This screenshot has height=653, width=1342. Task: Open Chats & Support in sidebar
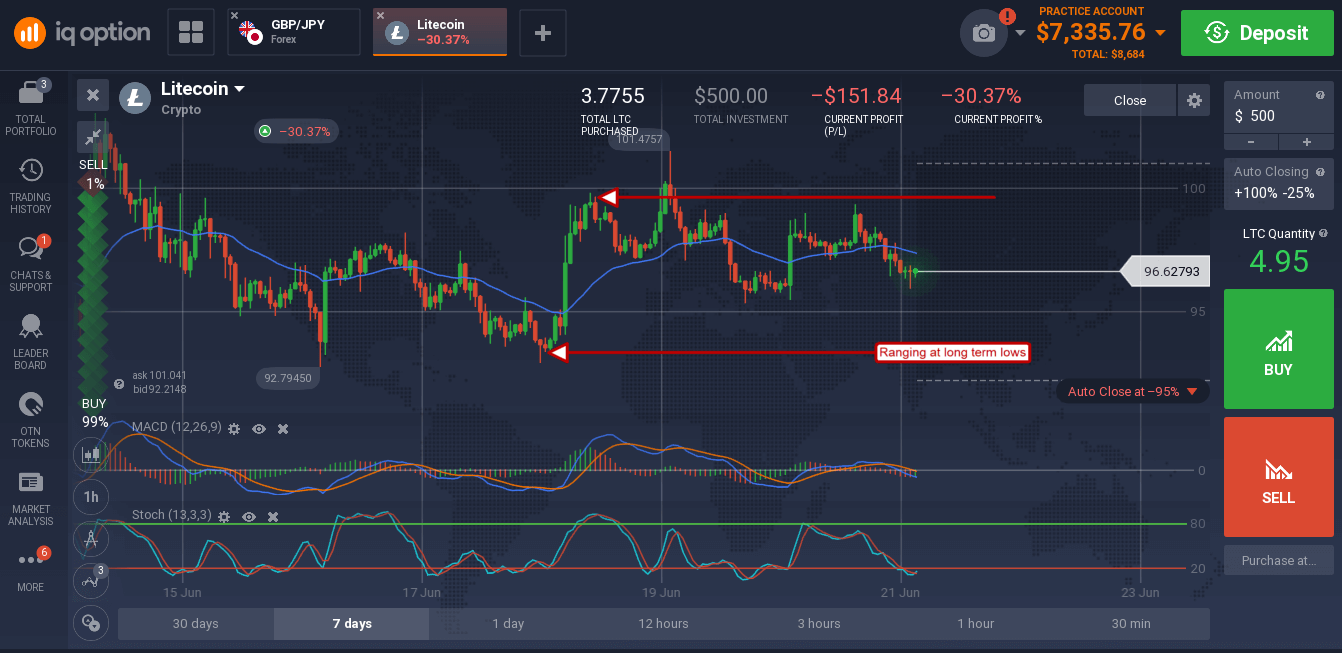31,265
